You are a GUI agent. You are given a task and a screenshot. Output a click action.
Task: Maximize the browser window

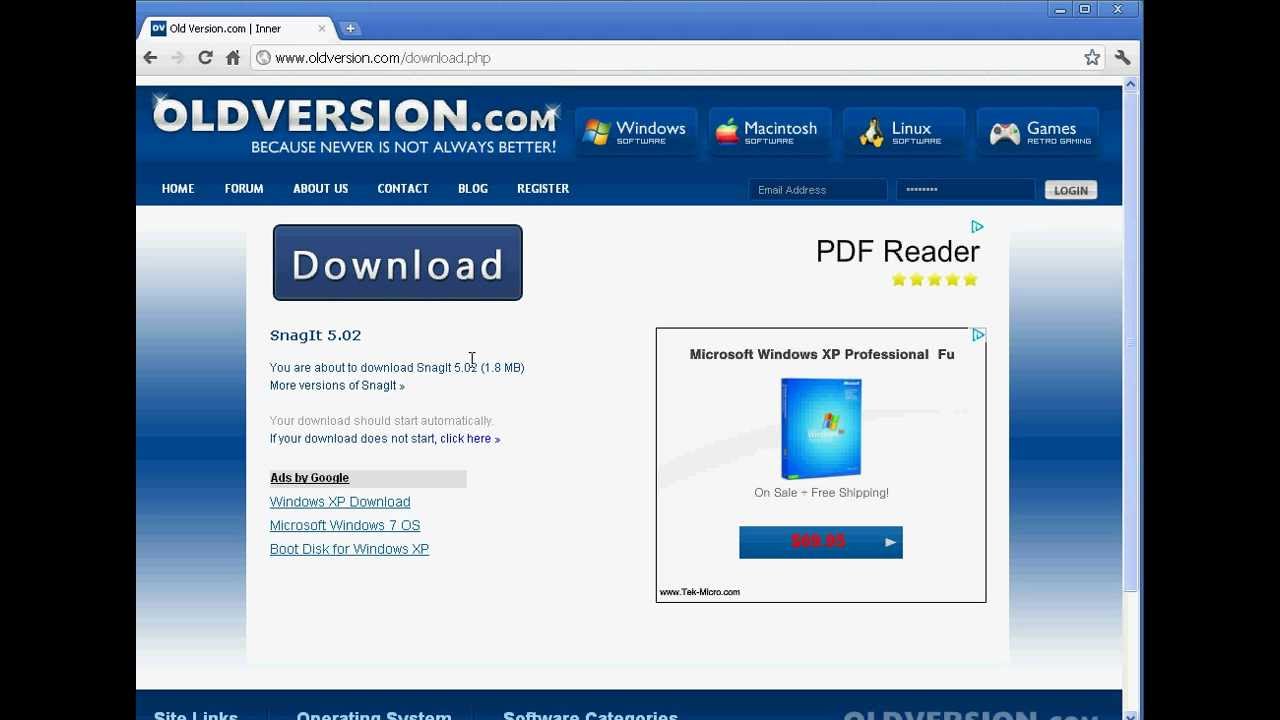pyautogui.click(x=1085, y=10)
